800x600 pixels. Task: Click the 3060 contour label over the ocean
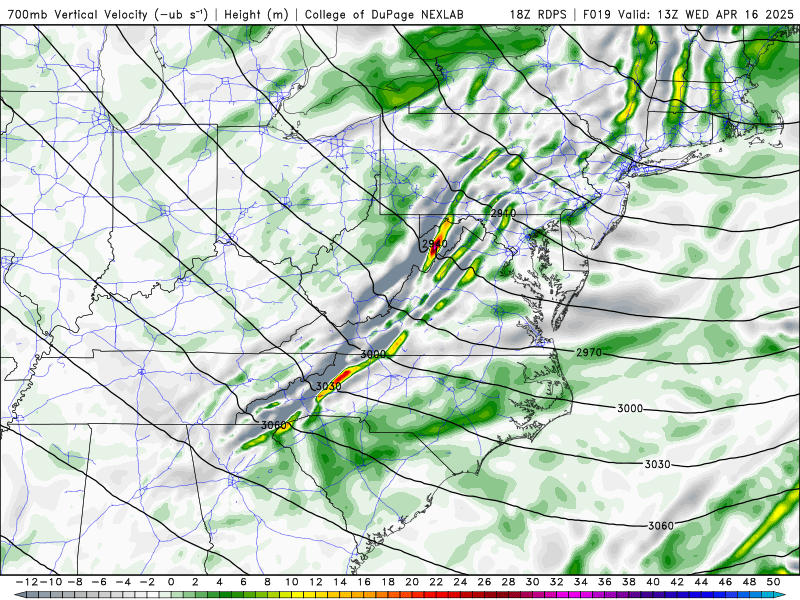coord(661,526)
